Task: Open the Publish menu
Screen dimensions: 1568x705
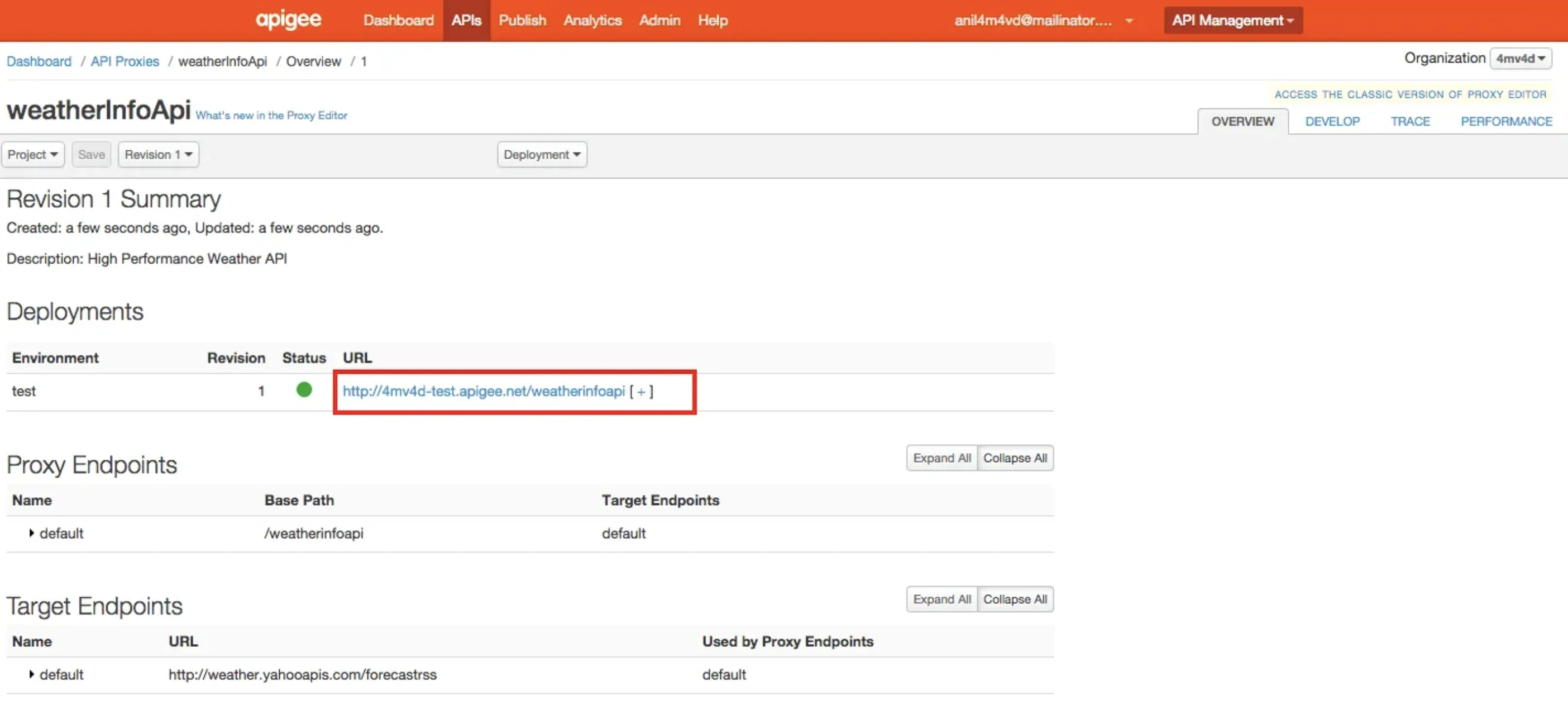Action: (522, 20)
